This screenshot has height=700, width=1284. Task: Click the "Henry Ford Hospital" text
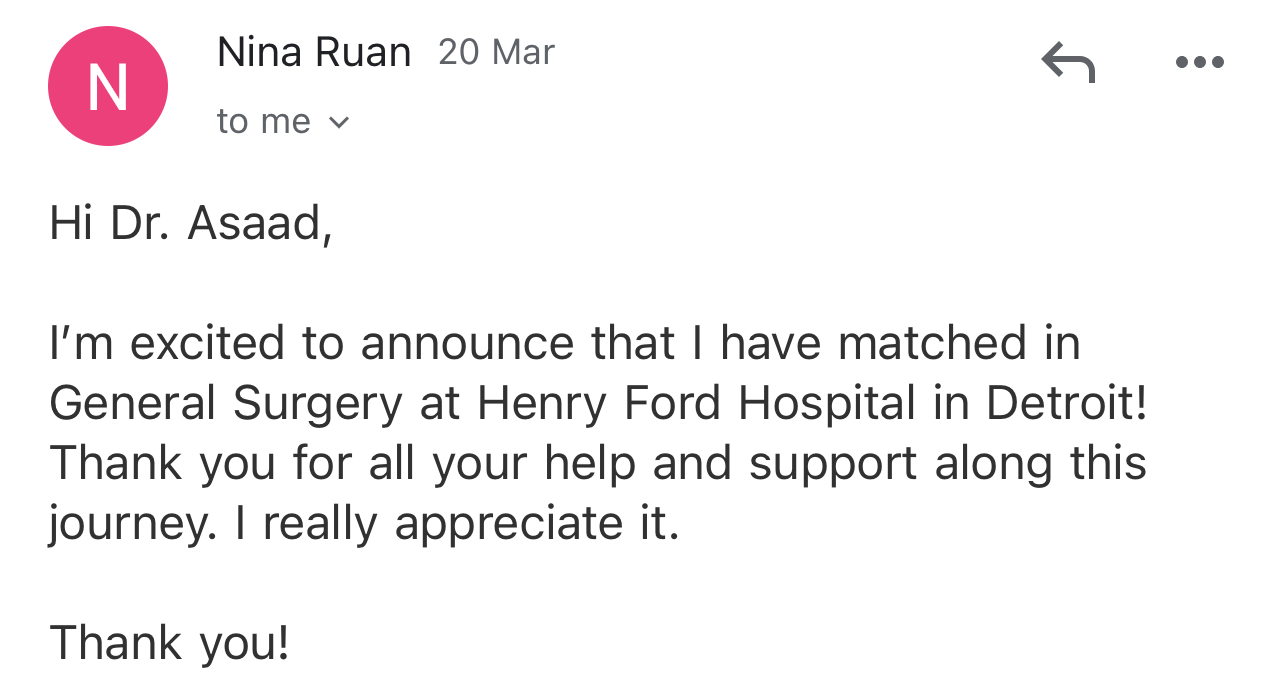point(696,404)
